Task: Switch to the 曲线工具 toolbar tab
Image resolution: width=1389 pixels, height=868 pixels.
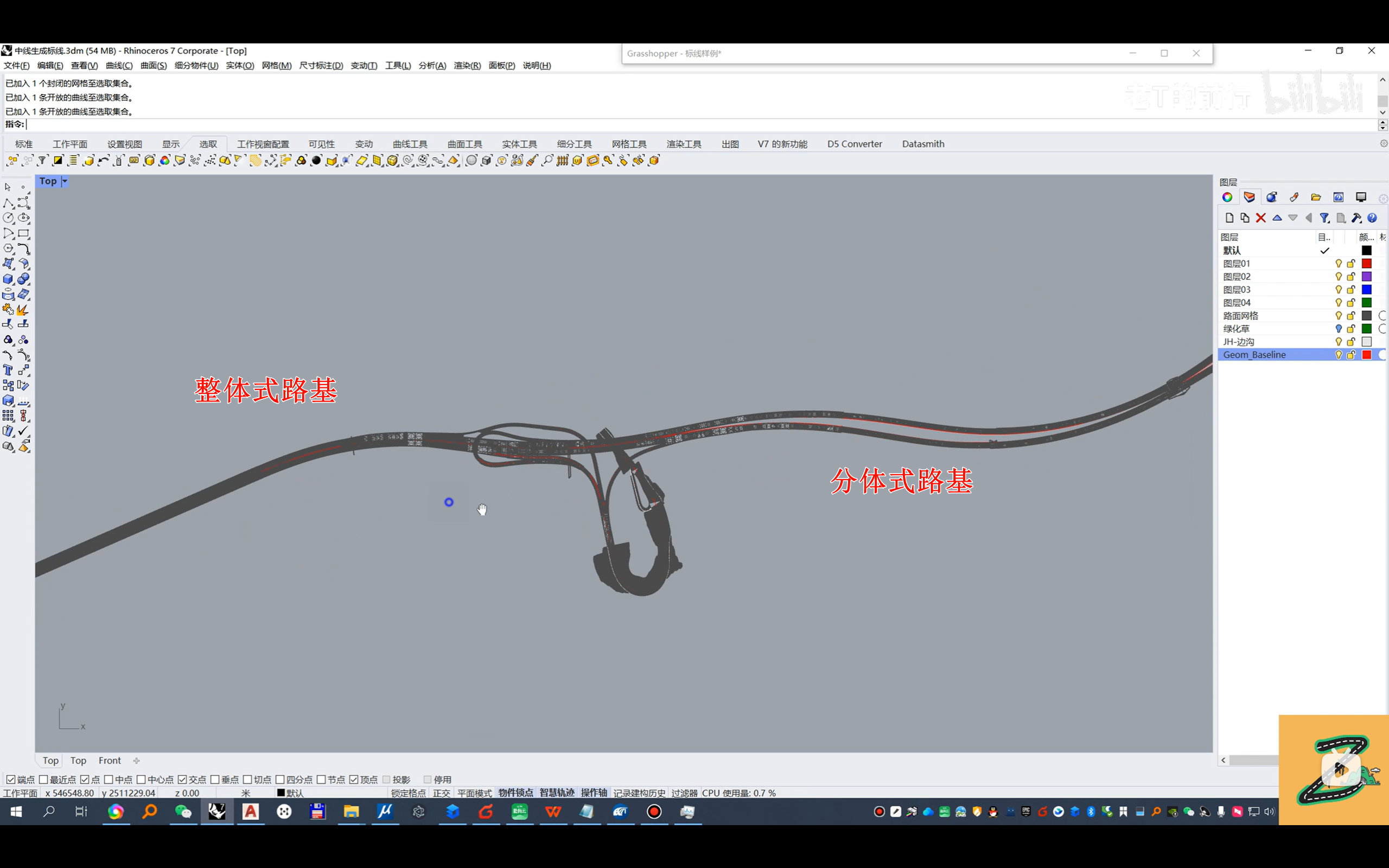Action: 409,144
